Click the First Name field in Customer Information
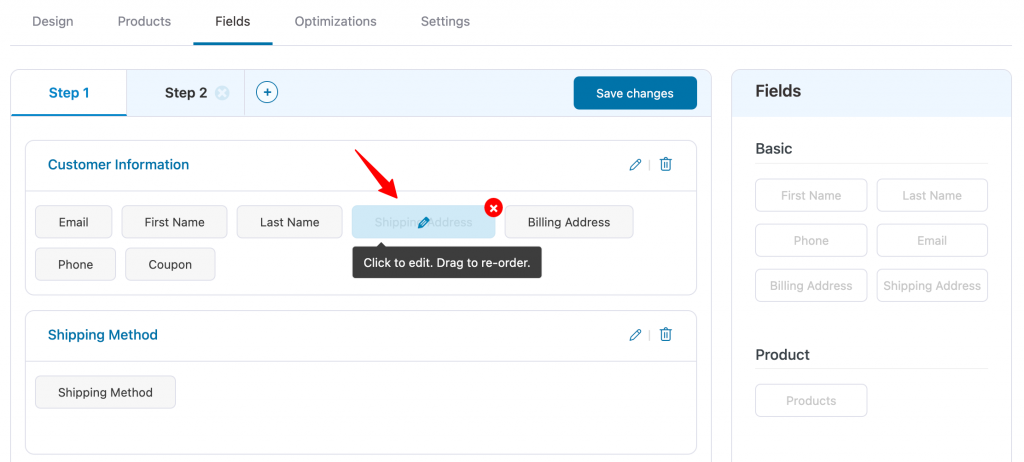 (174, 222)
